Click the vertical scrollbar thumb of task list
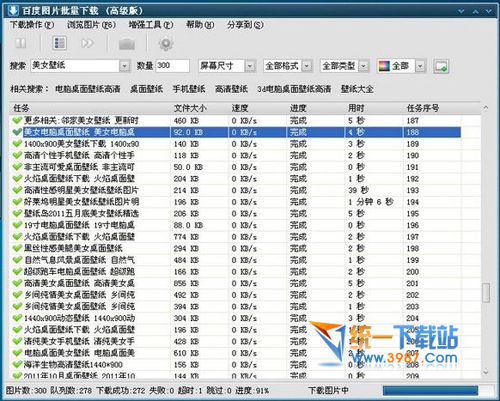Screen dimensions: 500x401 [x=486, y=293]
